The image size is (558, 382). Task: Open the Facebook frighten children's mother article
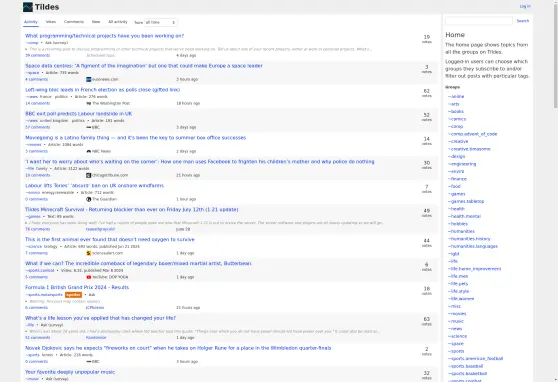point(200,162)
